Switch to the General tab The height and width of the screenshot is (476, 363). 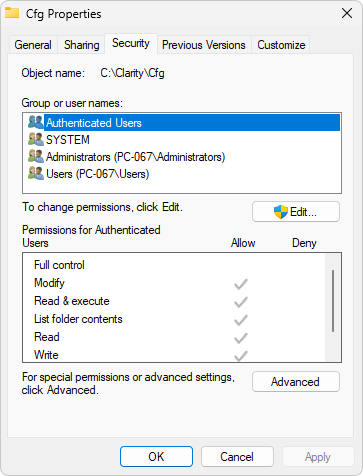click(33, 45)
